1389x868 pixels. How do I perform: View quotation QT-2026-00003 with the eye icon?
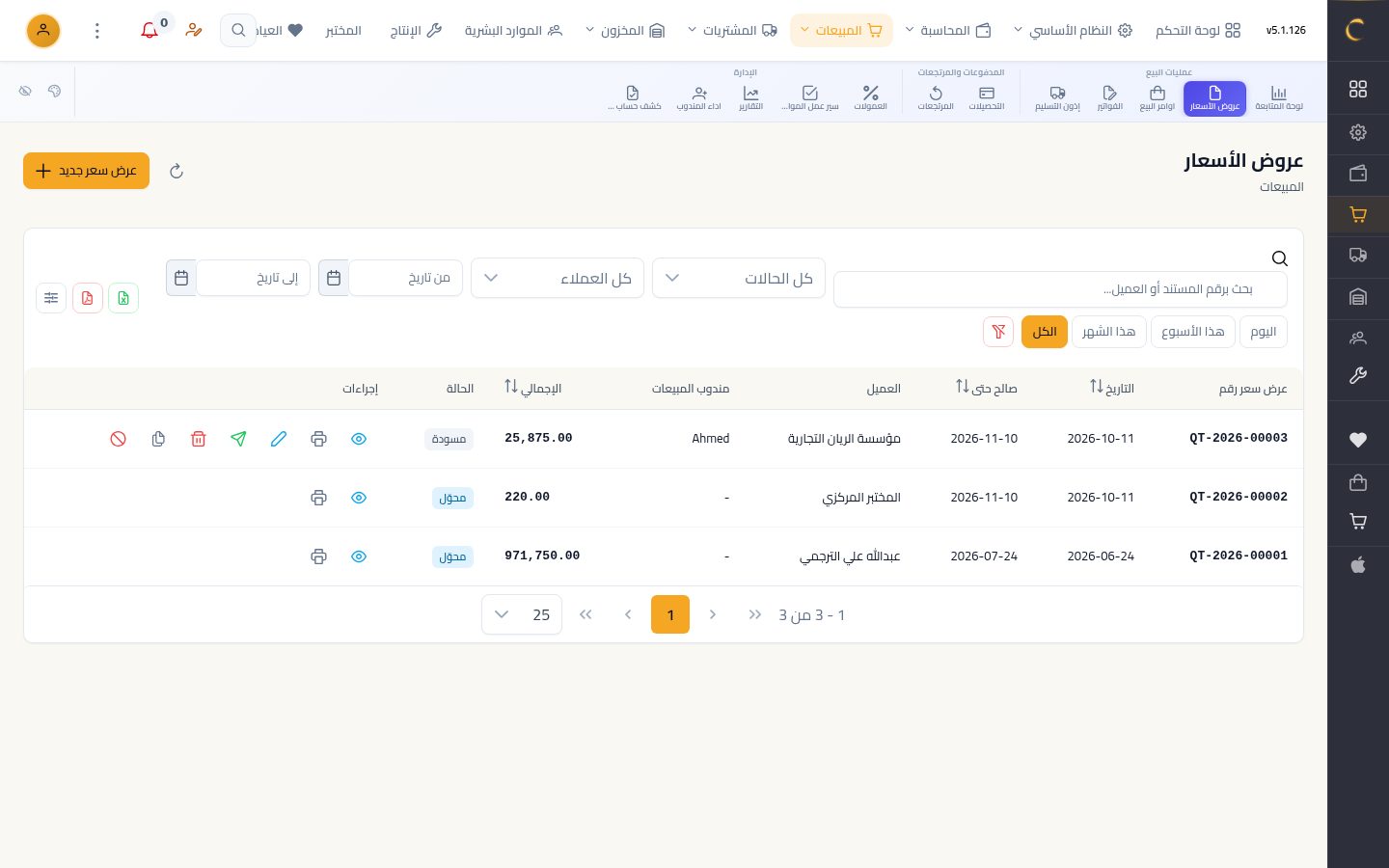click(359, 439)
